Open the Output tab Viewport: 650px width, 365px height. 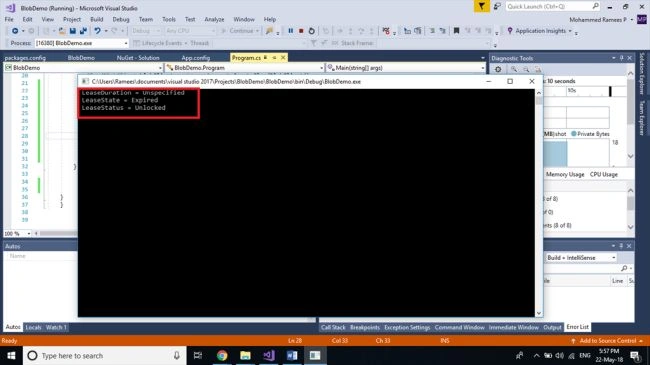click(x=552, y=327)
